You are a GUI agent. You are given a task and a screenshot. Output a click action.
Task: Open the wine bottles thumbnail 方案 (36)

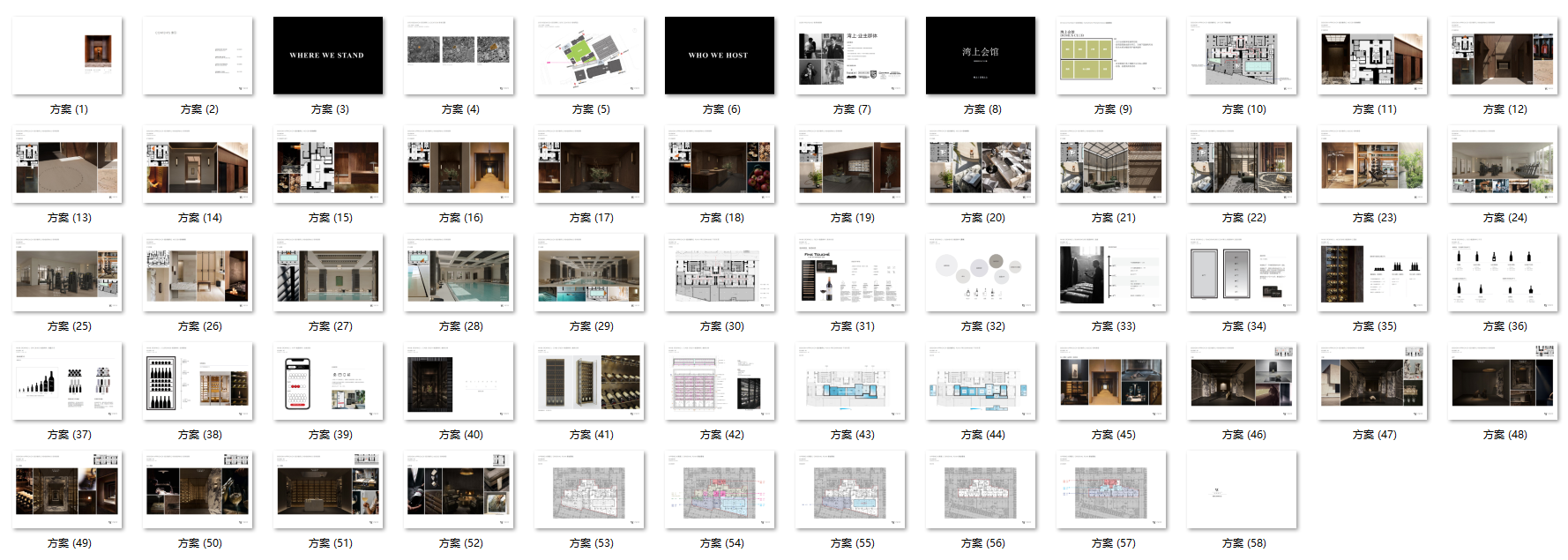tap(1503, 273)
